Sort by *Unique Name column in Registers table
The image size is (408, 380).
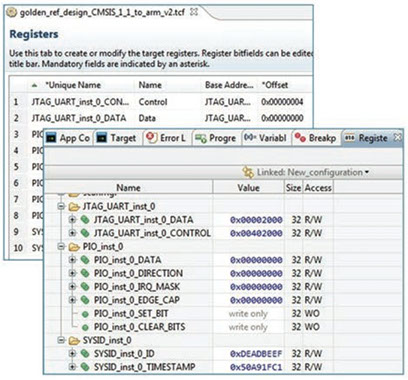[x=73, y=85]
